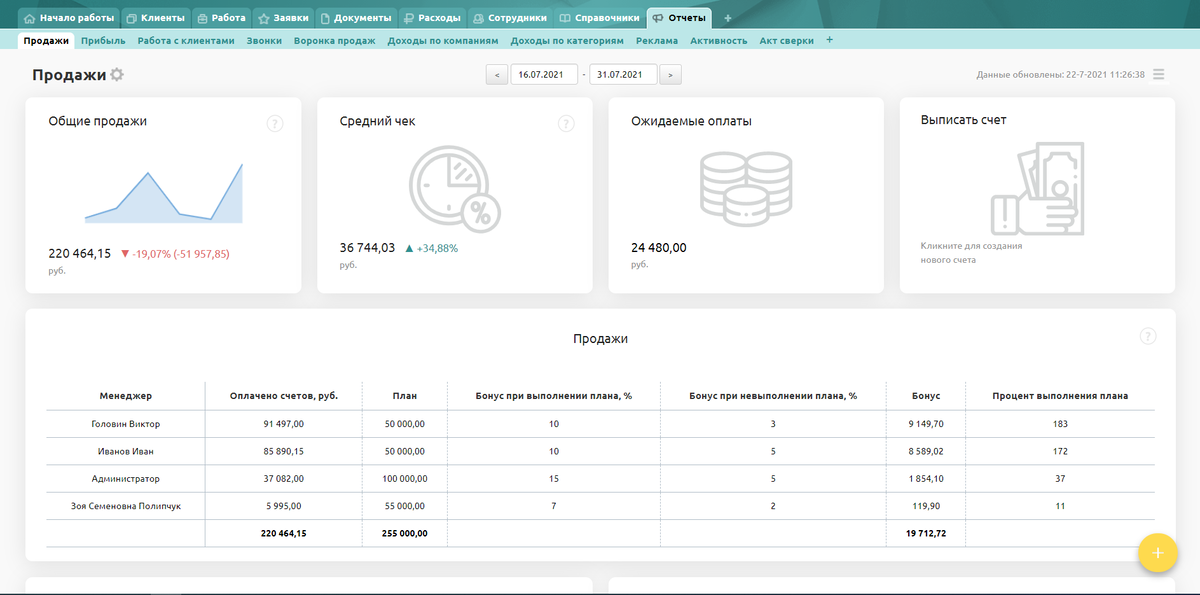Click the Оплачено счетов, руб. column header
This screenshot has height=595, width=1200.
coord(284,396)
